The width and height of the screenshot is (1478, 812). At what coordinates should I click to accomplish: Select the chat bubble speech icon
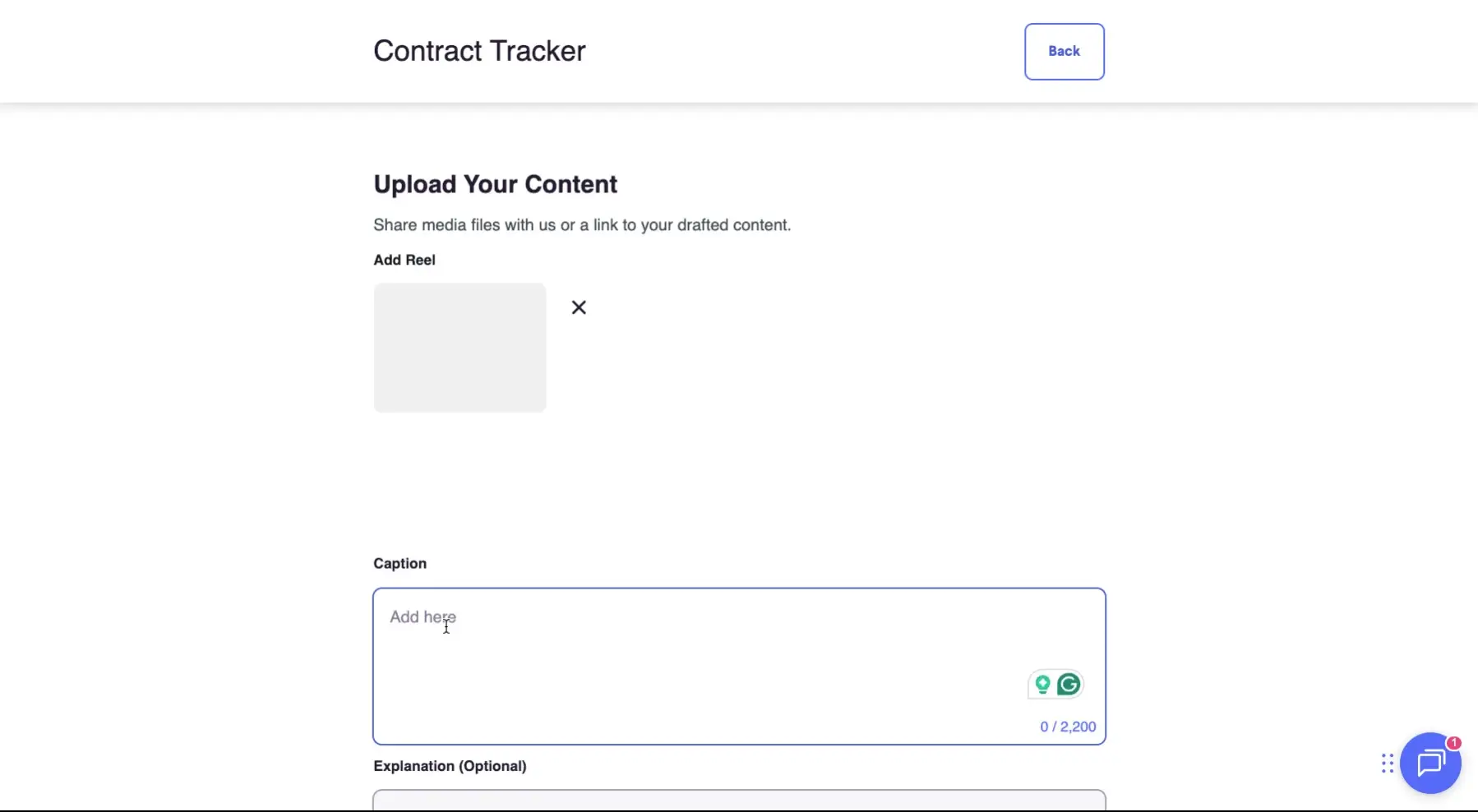click(1432, 764)
